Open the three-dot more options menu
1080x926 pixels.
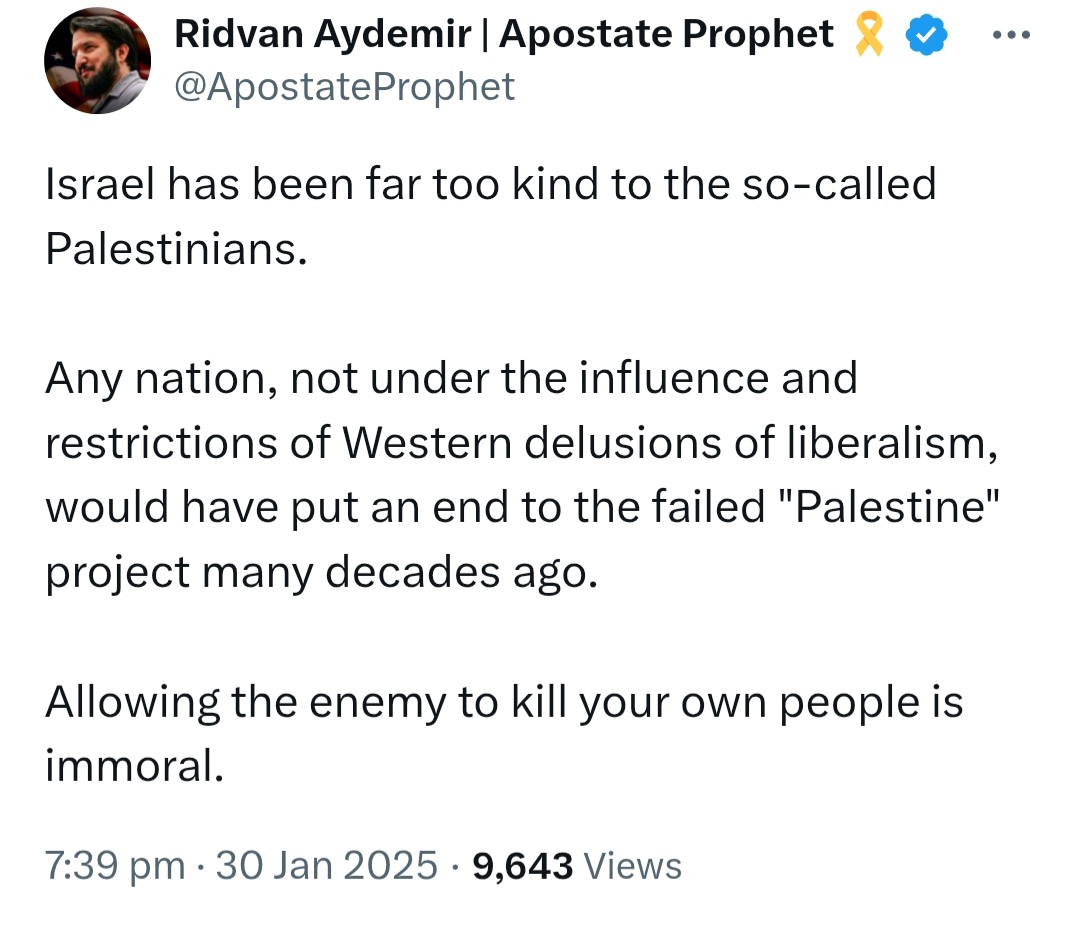[x=1011, y=34]
